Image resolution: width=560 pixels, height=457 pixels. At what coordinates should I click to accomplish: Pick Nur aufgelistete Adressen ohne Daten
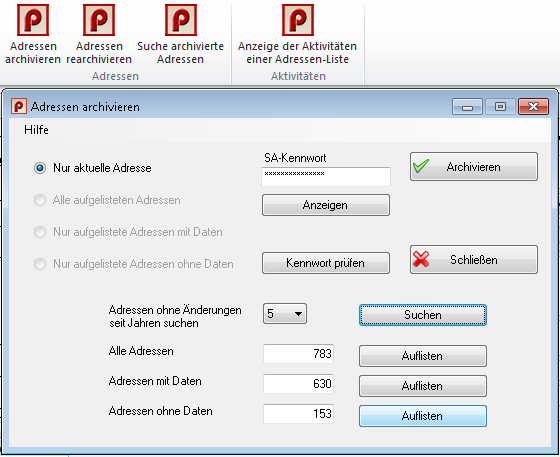(40, 264)
